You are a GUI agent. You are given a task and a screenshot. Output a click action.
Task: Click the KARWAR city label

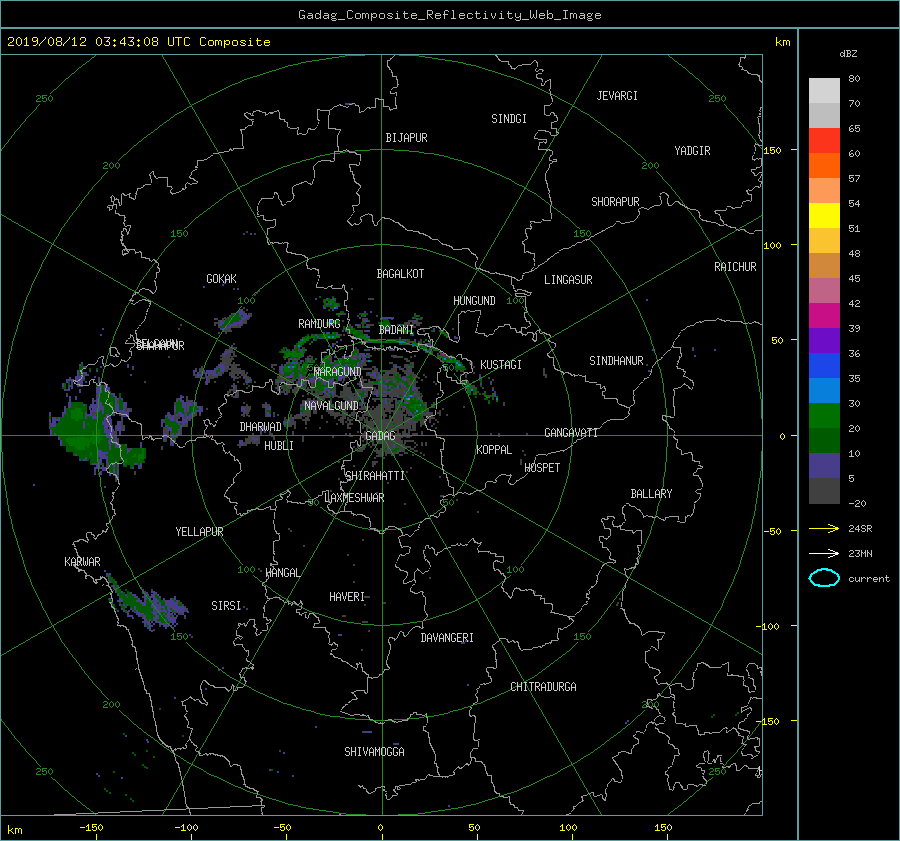[82, 562]
